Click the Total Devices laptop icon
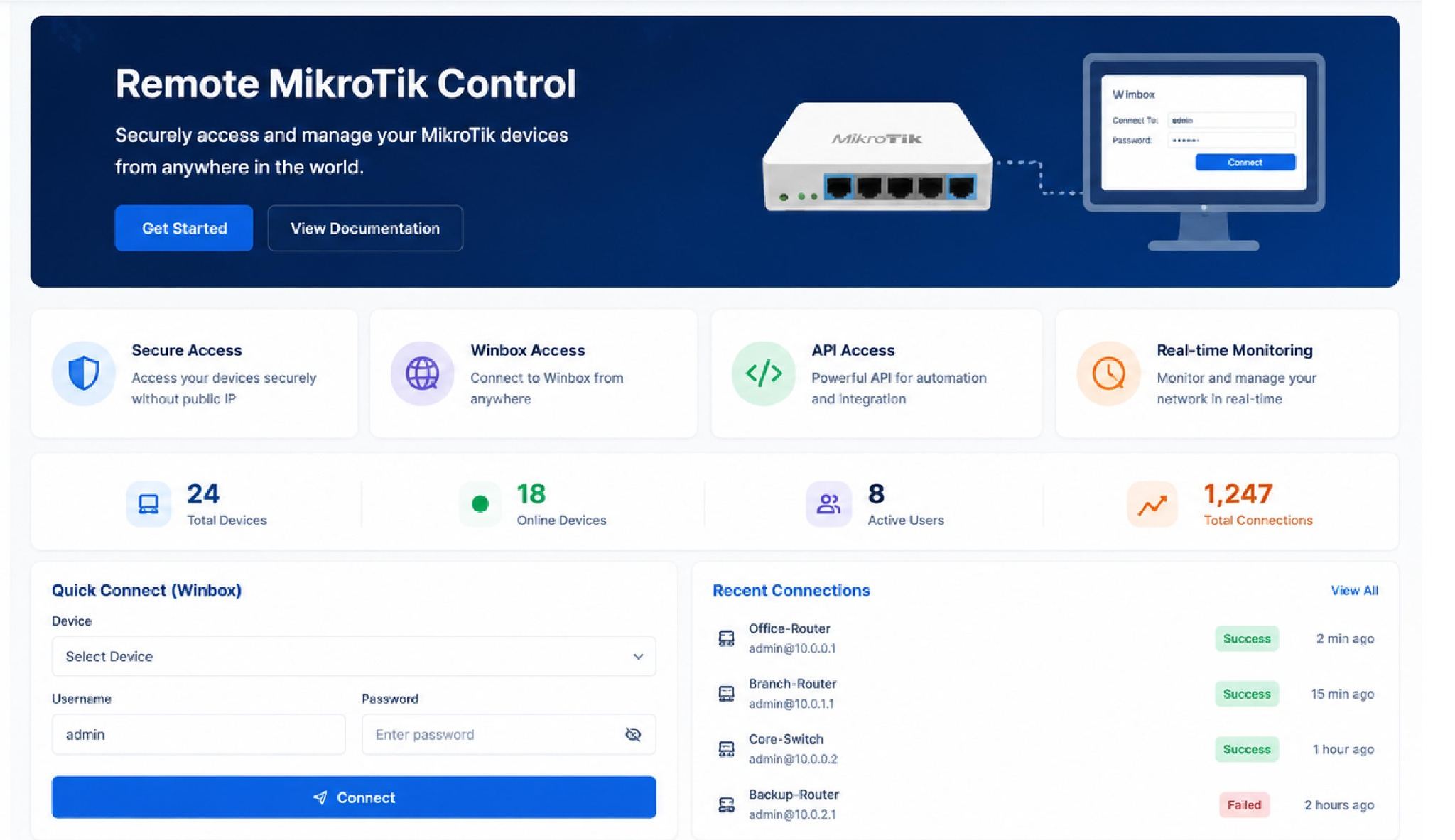Image resolution: width=1455 pixels, height=840 pixels. (148, 504)
